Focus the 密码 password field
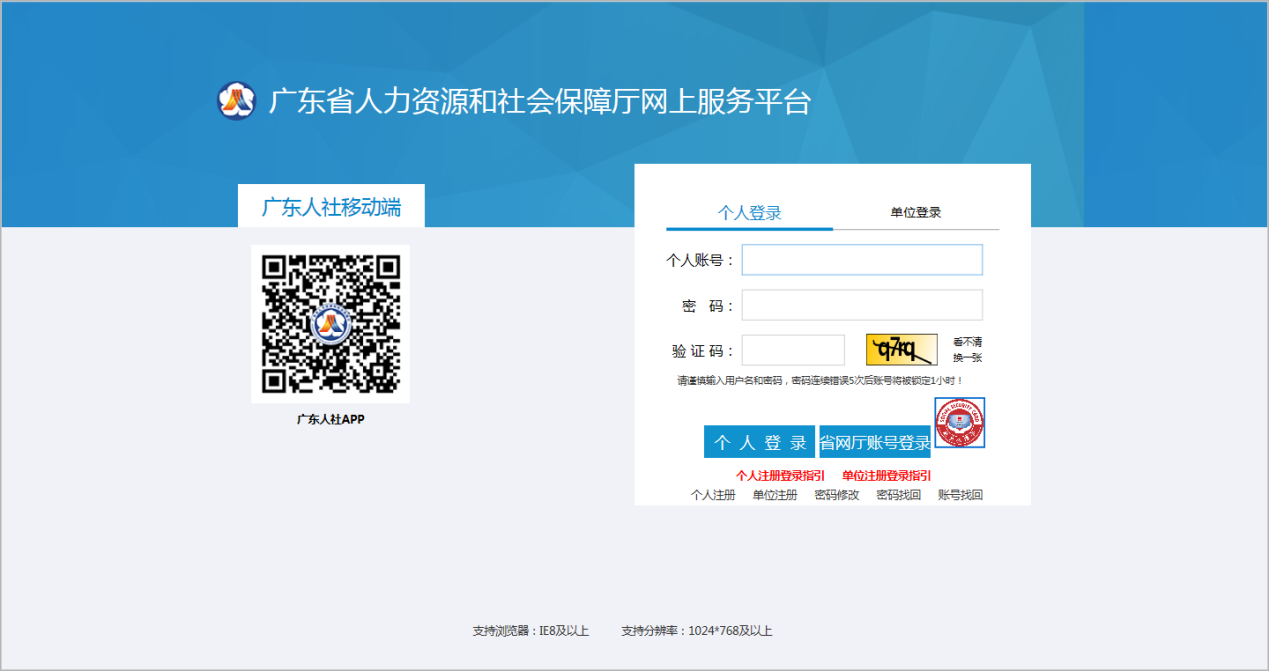The image size is (1269, 671). pyautogui.click(x=861, y=305)
